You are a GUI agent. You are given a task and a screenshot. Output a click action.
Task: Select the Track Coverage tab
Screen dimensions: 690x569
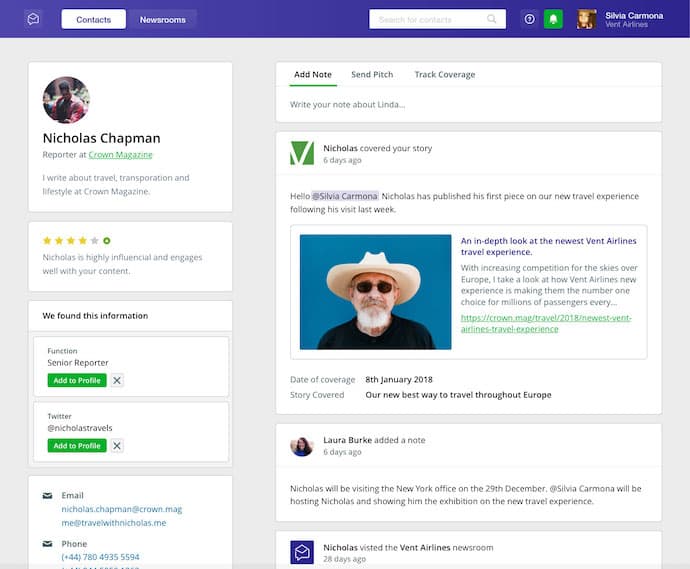[445, 75]
